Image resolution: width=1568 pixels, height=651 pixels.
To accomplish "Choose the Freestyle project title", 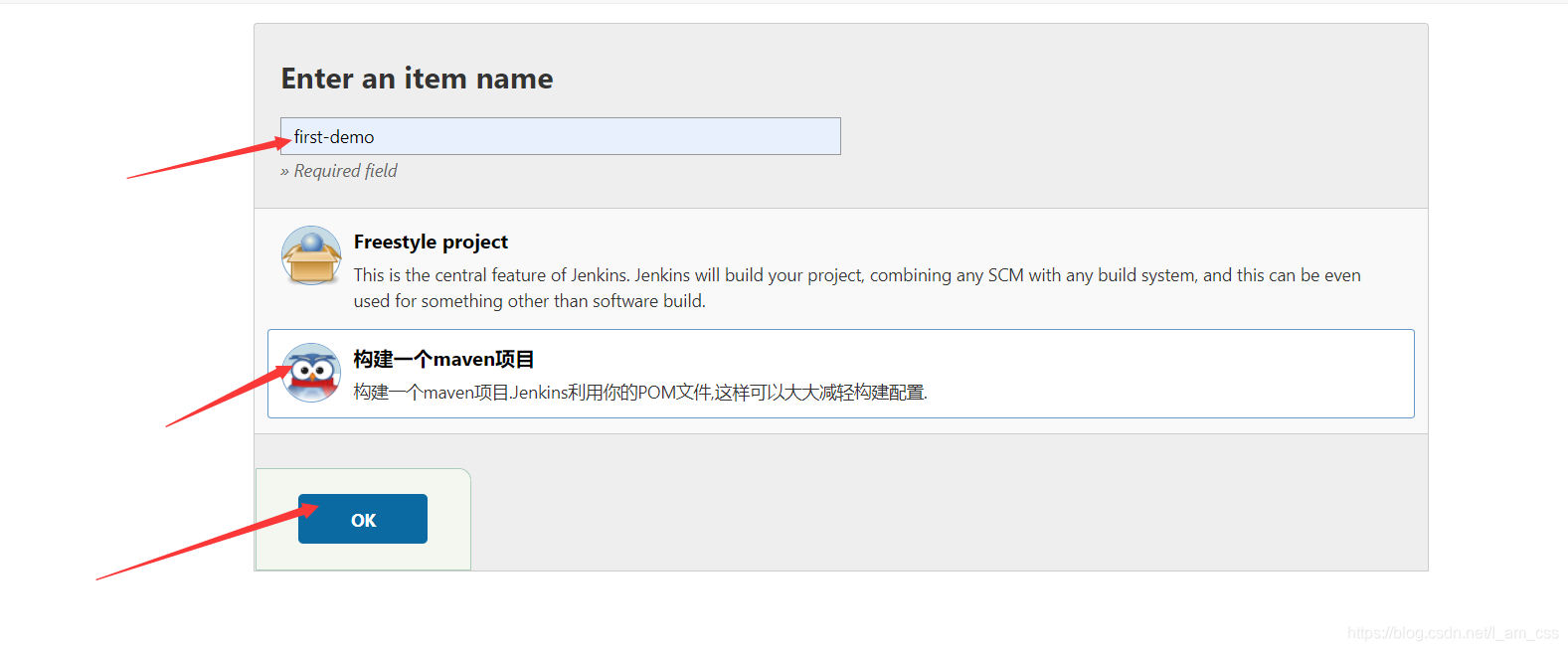I will click(431, 243).
